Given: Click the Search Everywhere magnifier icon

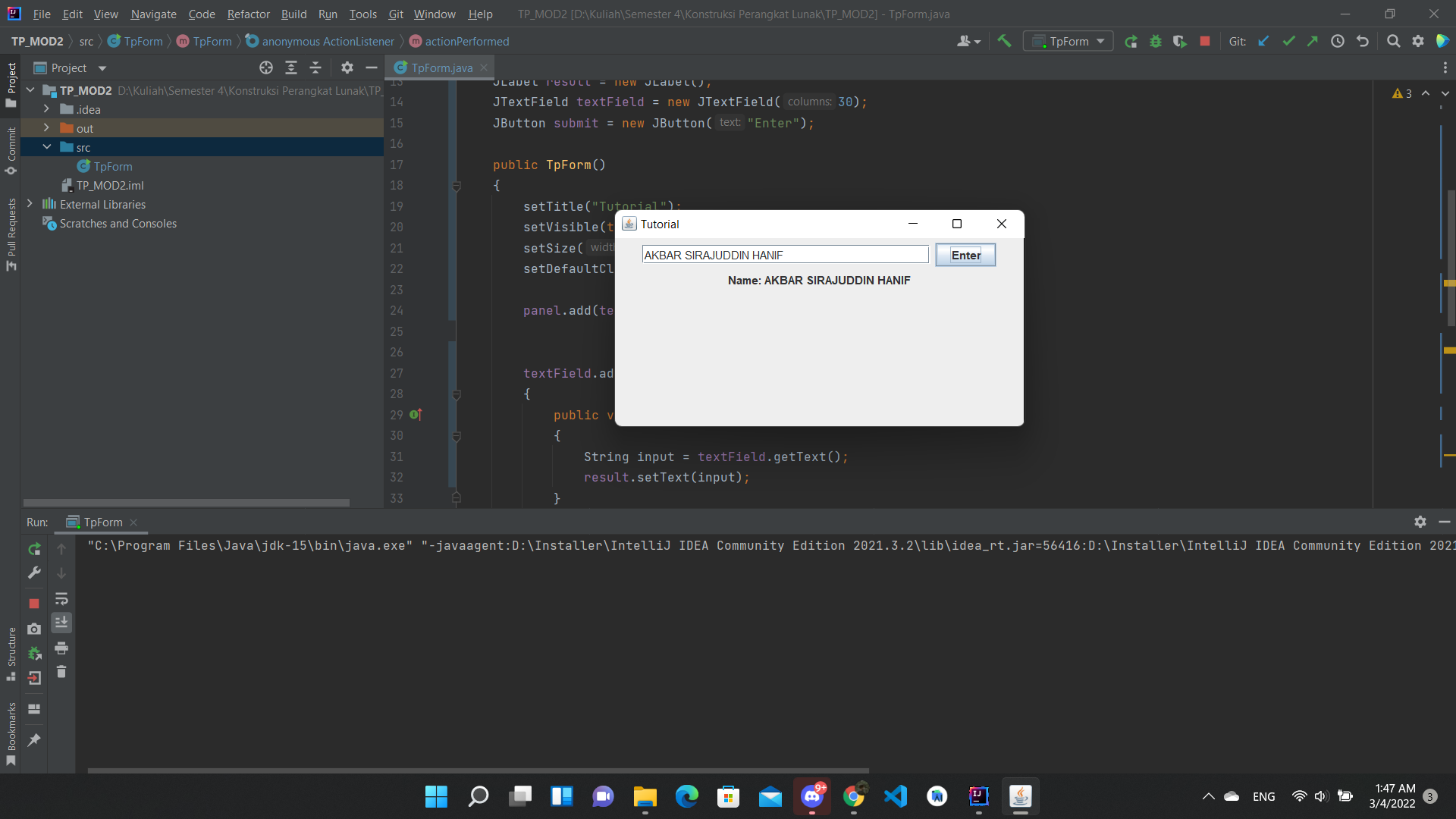Looking at the screenshot, I should [1393, 42].
